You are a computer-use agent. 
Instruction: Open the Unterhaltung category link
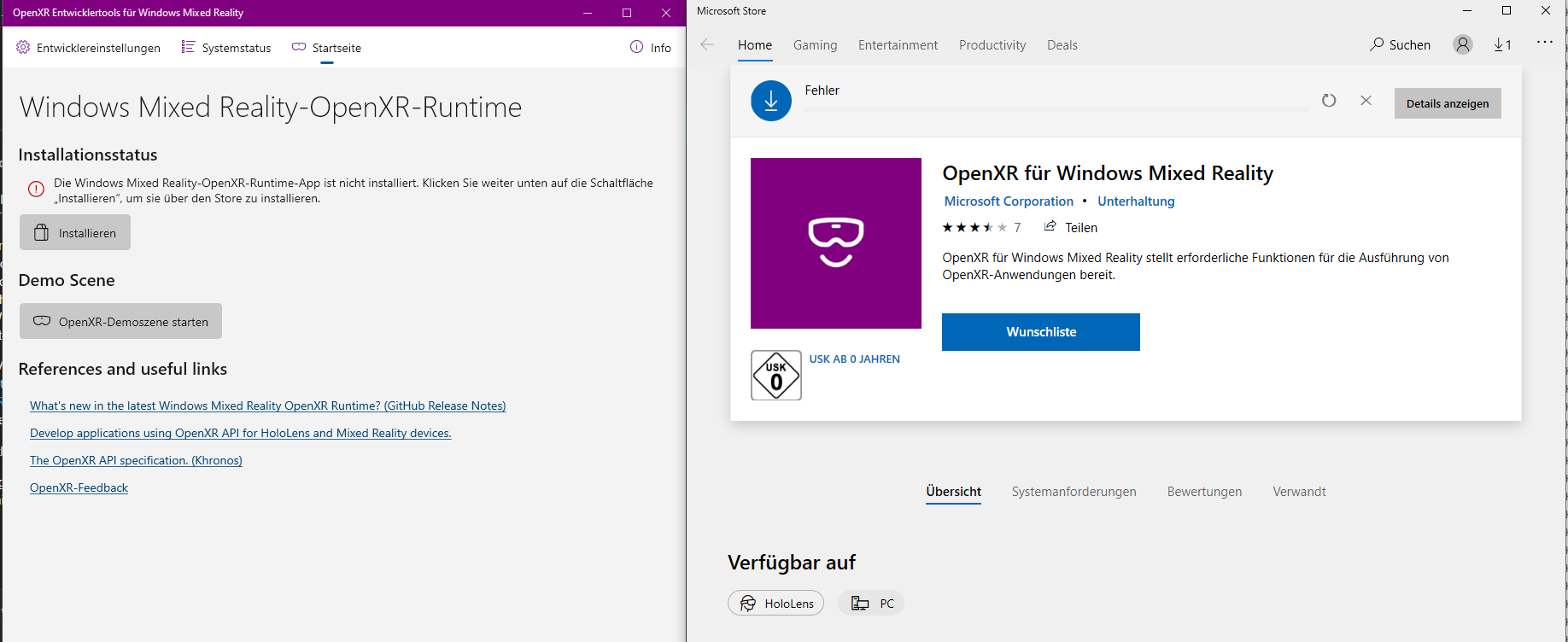pos(1136,201)
